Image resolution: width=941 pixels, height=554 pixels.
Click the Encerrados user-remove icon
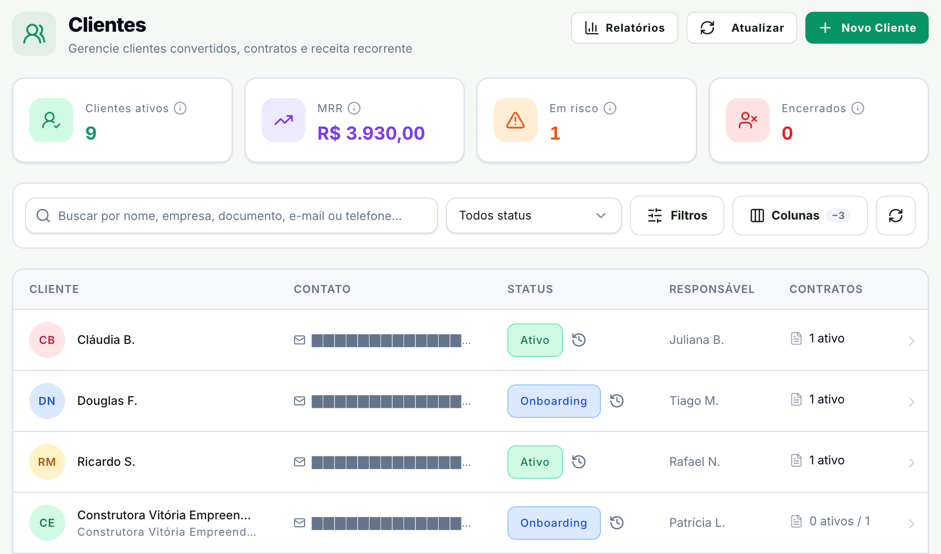(x=747, y=120)
